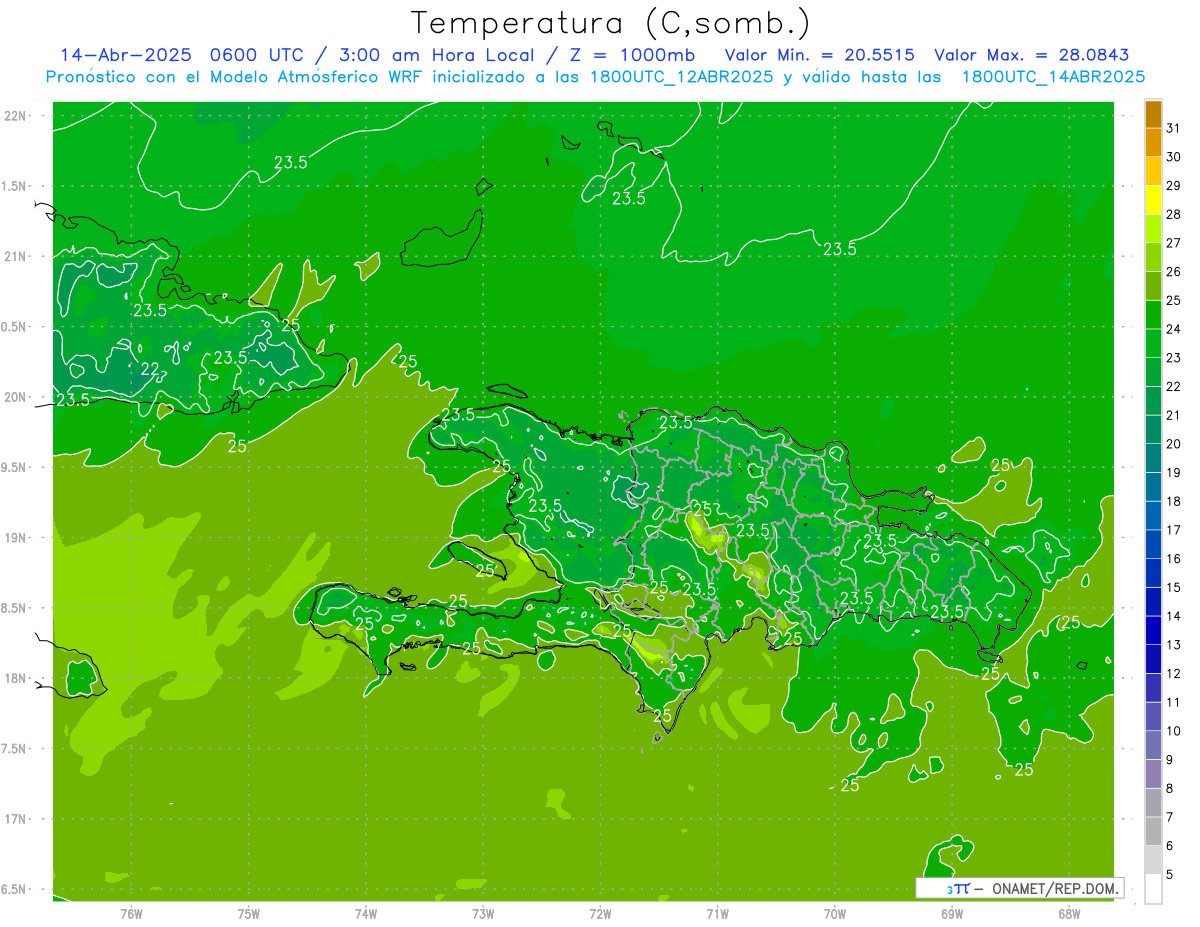Pick the light gray swatch between 5 and 6
The height and width of the screenshot is (927, 1200).
click(x=1153, y=860)
